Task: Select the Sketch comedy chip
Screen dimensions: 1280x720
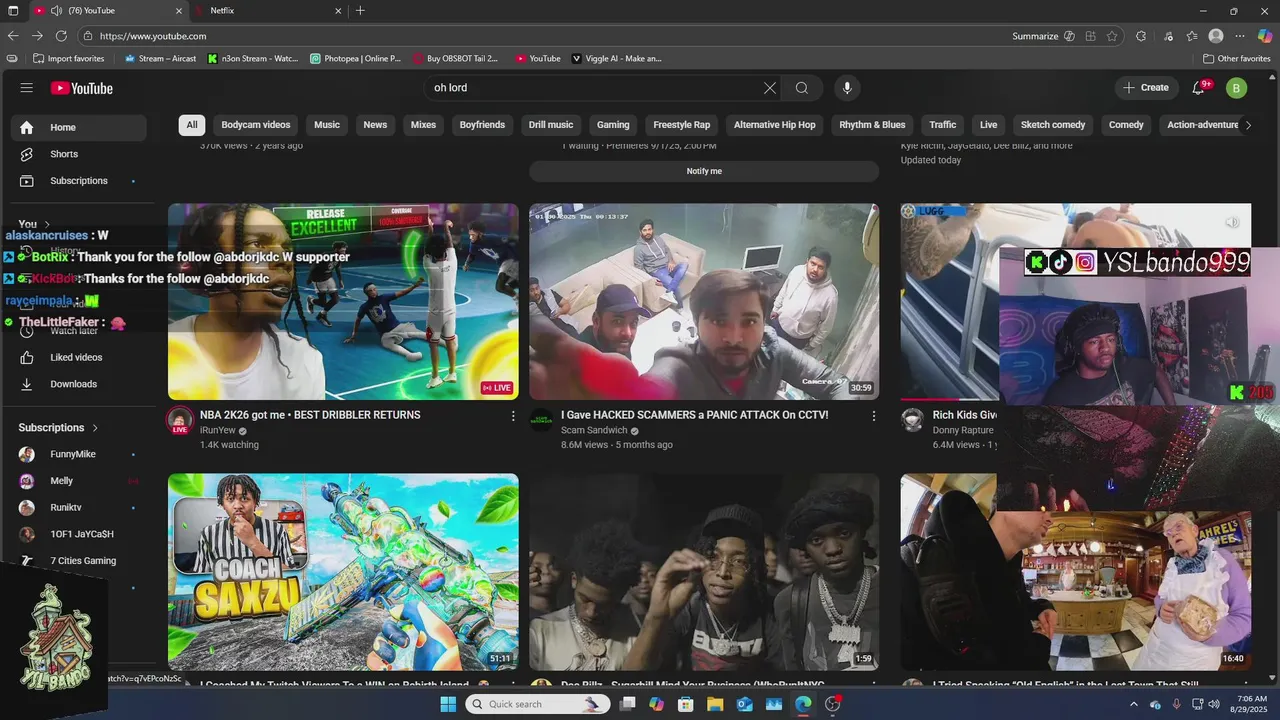Action: [x=1053, y=125]
